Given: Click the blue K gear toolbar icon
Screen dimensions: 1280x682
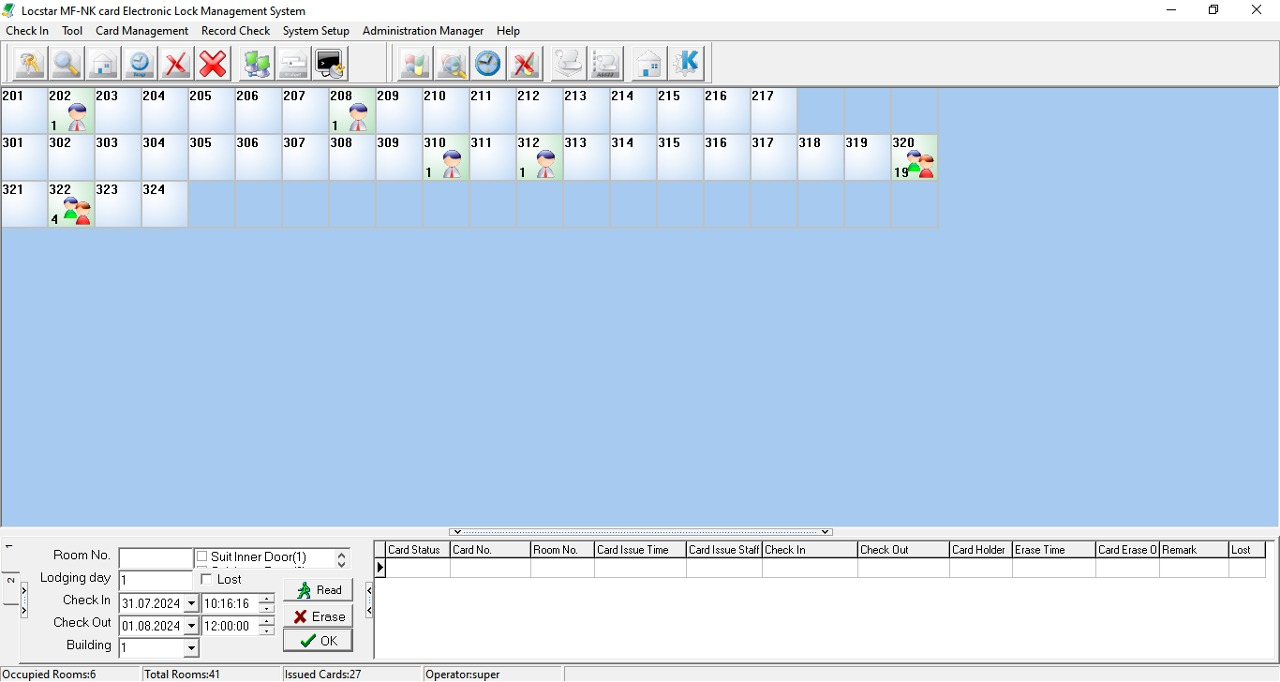Looking at the screenshot, I should pyautogui.click(x=686, y=64).
